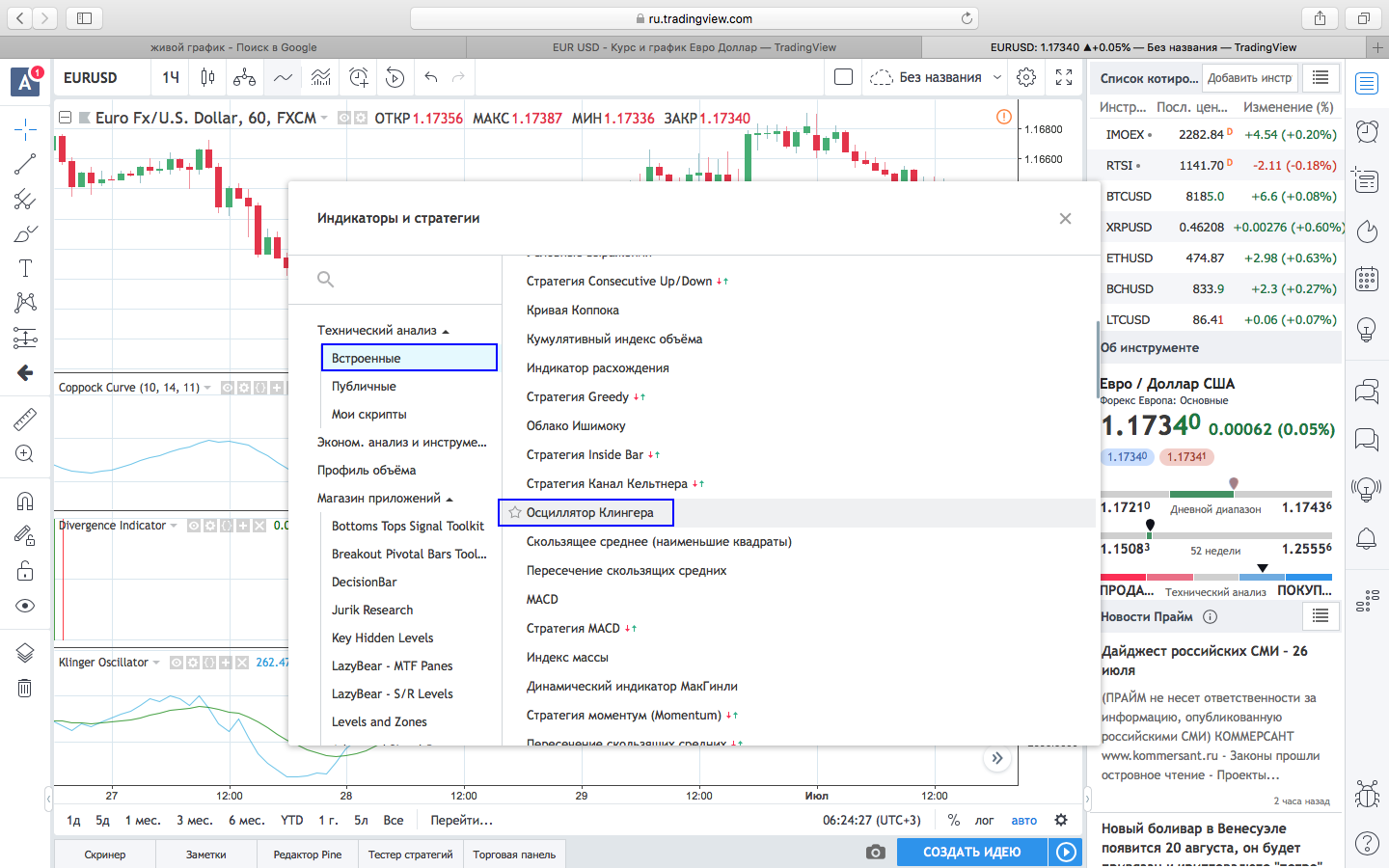Open dropdown arrow next to Без названия
Viewport: 1389px width, 868px height.
pos(997,77)
